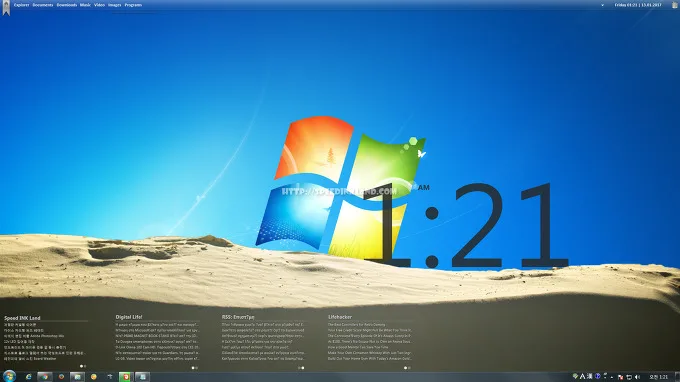Open the network tray icon
Image resolution: width=680 pixels, height=382 pixels.
tap(629, 377)
